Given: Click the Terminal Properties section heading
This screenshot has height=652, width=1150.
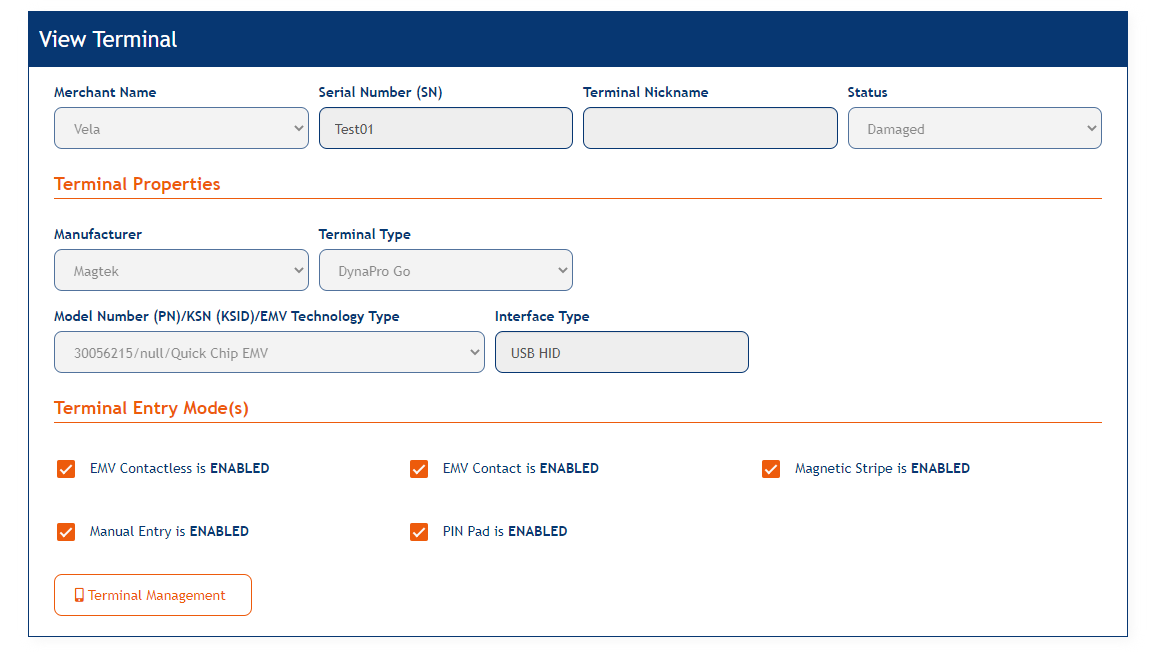Looking at the screenshot, I should click(136, 184).
